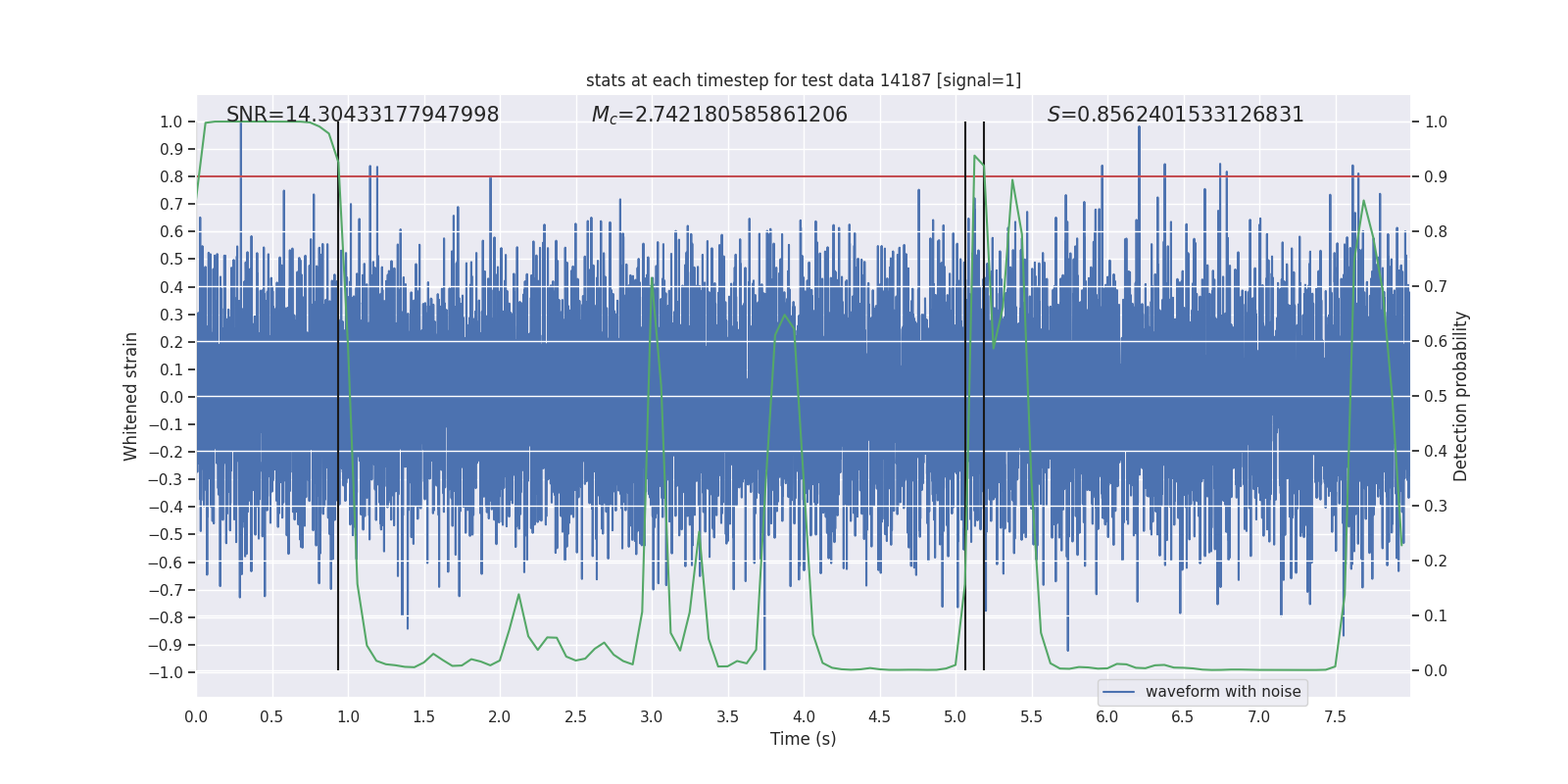Select the 0.5 tick on the Detection probability axis
1568x784 pixels.
1436,396
